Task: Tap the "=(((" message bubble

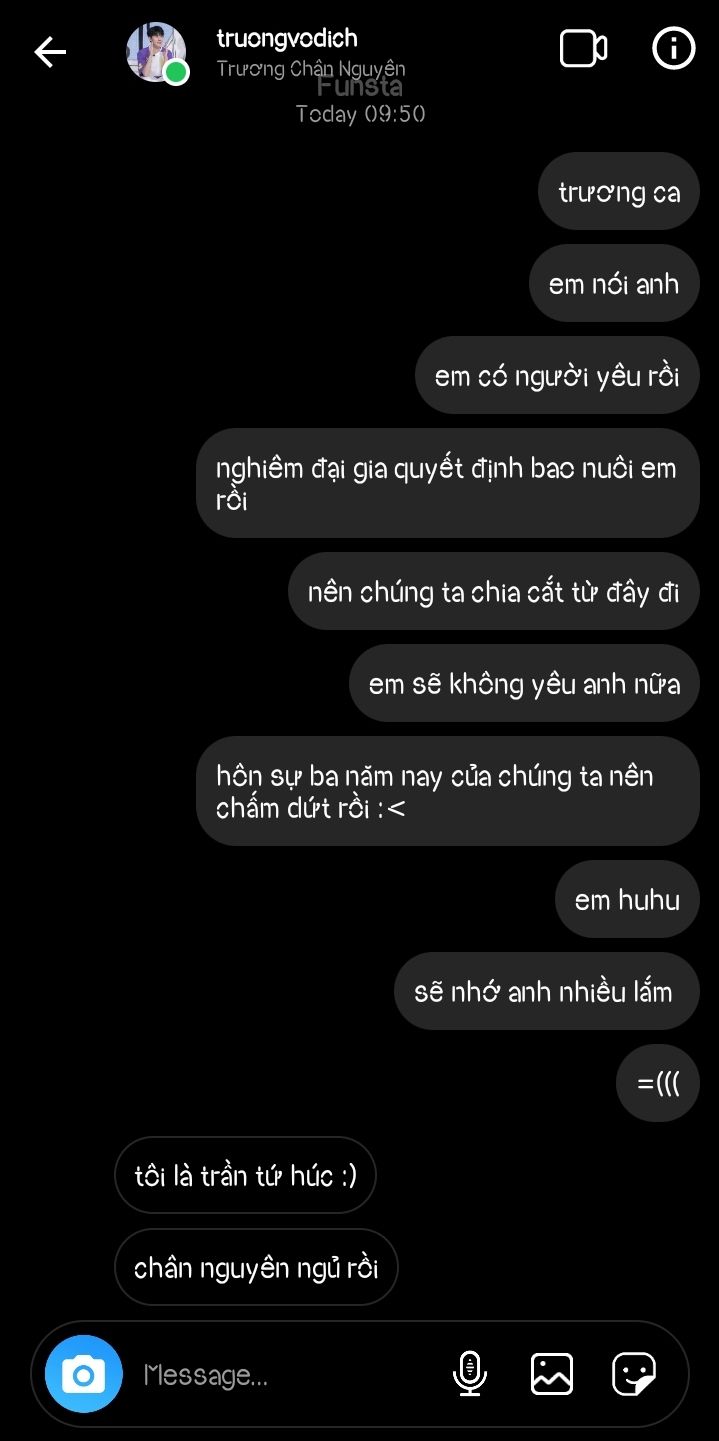Action: click(x=658, y=1084)
